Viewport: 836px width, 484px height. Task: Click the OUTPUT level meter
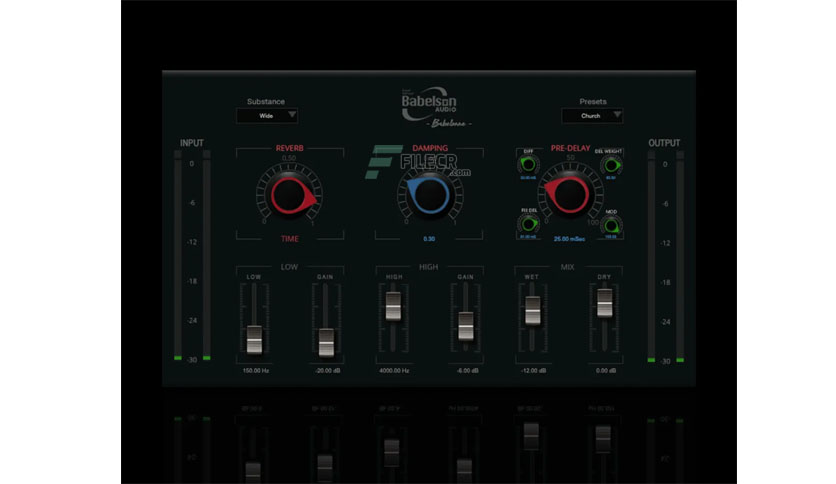(665, 257)
